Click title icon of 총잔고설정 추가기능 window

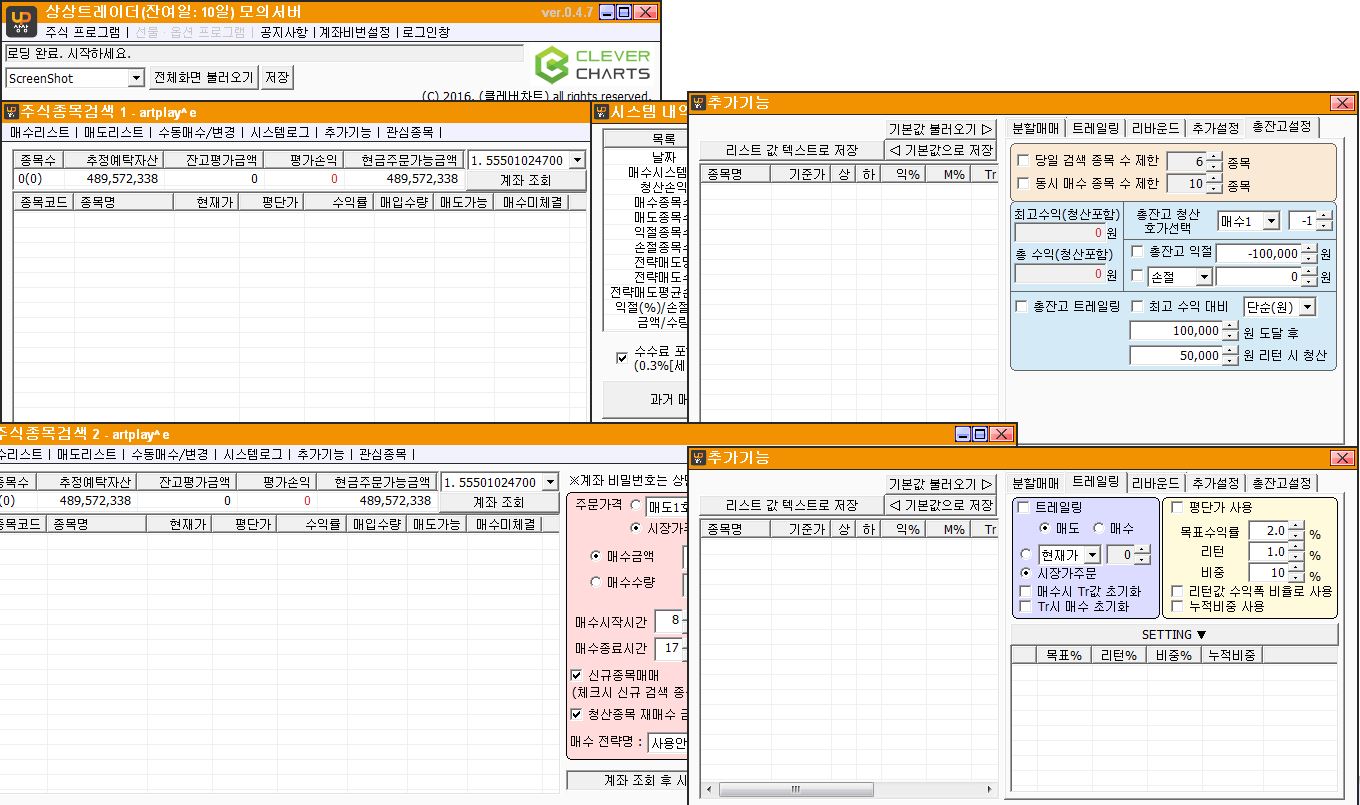click(x=697, y=103)
